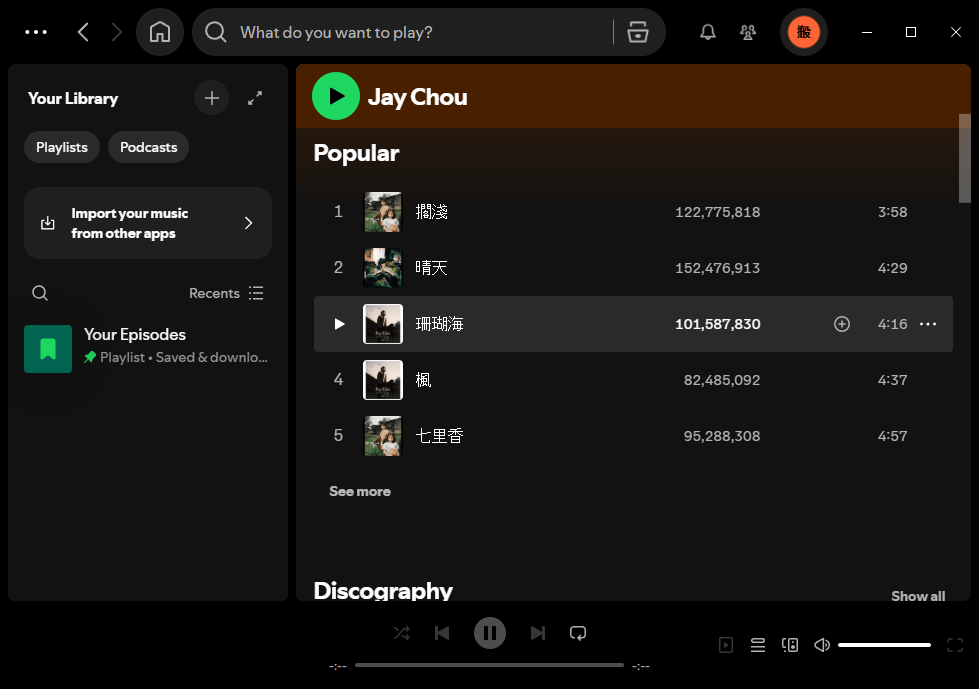
Task: Enable repeat mode
Action: pyautogui.click(x=577, y=632)
